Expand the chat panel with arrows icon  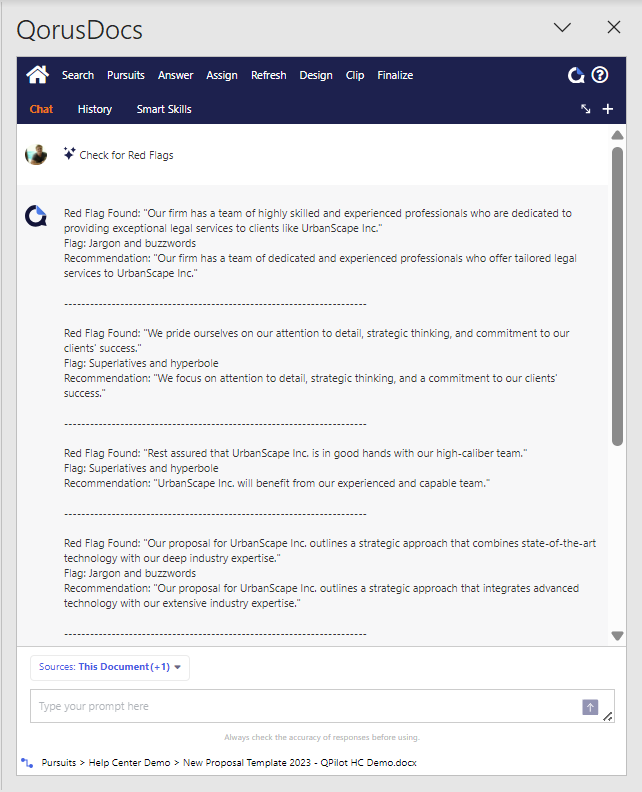click(x=586, y=109)
